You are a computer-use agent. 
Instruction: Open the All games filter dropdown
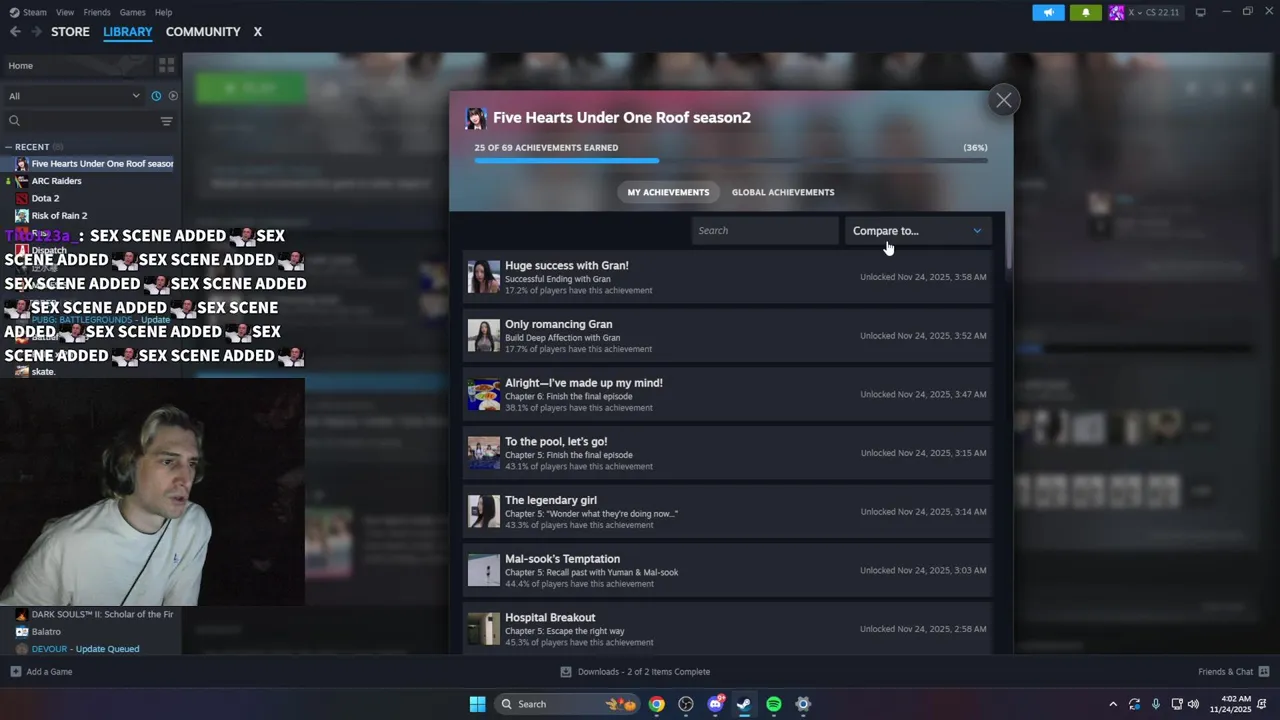pos(74,96)
